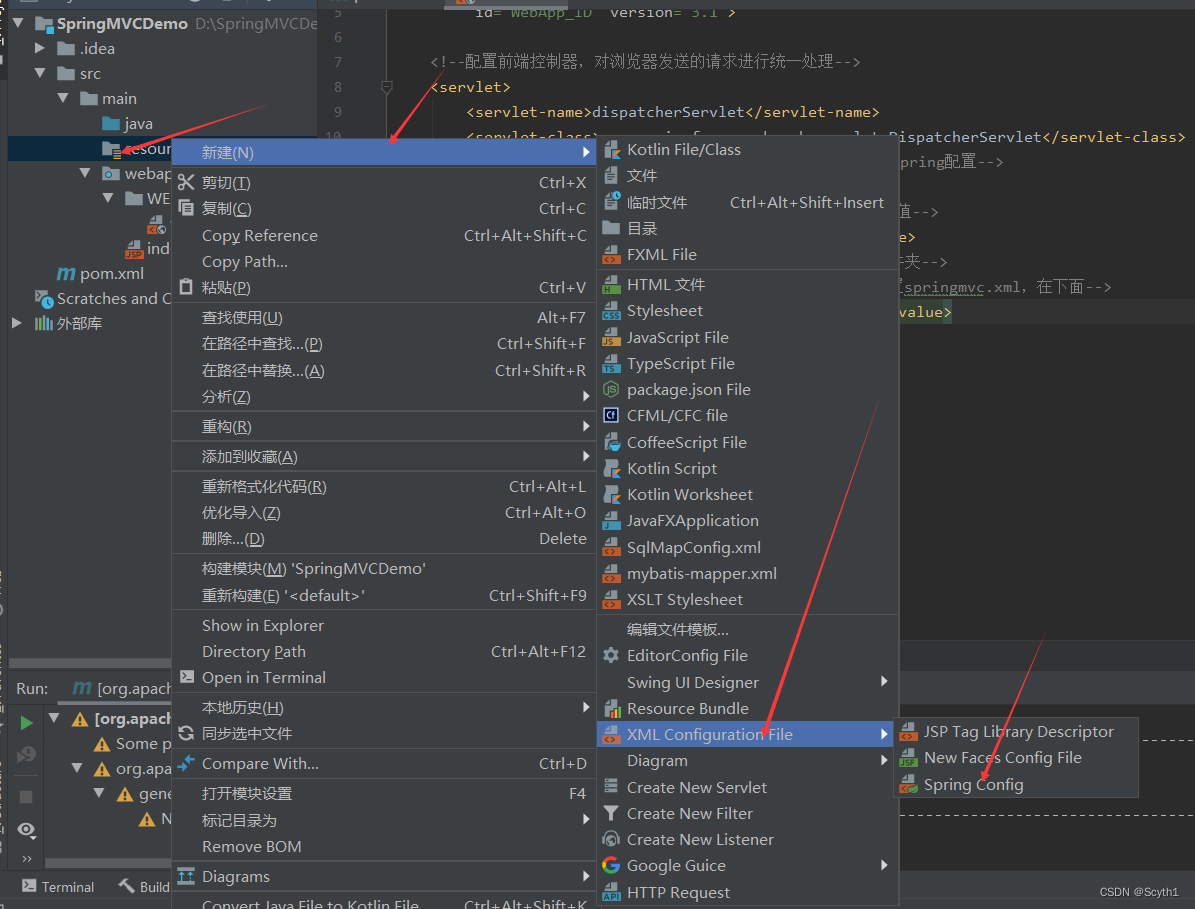Image resolution: width=1195 pixels, height=909 pixels.
Task: Select 重构(R) menu entry
Action: [383, 427]
